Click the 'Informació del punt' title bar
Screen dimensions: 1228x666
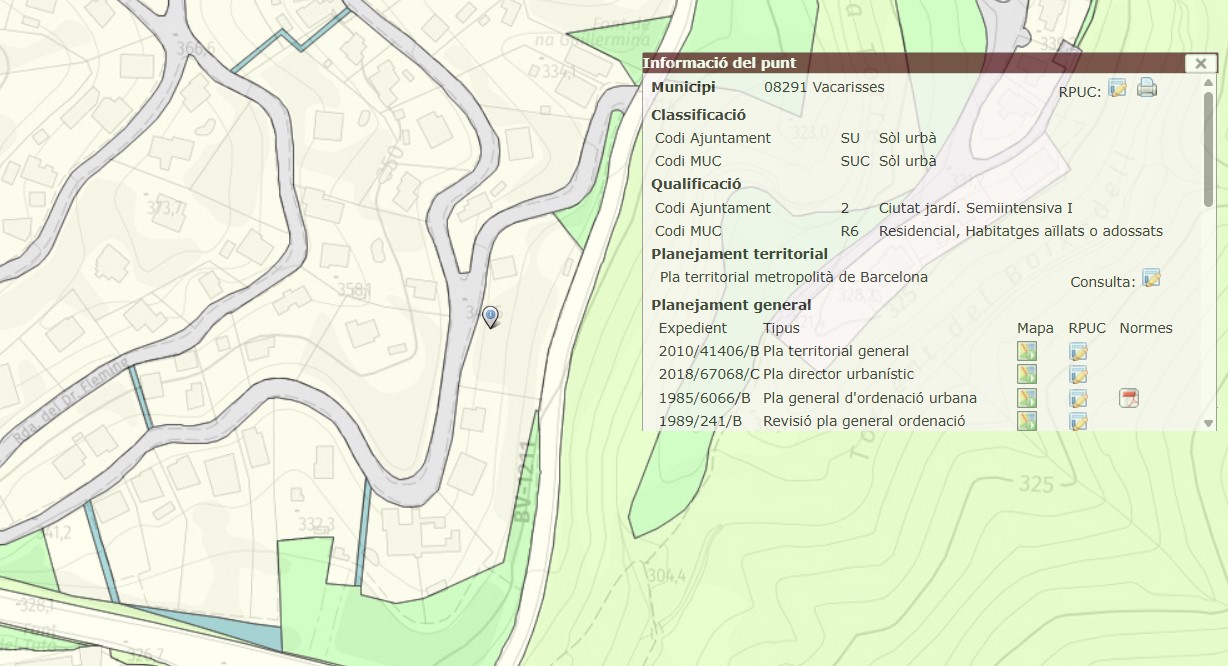point(913,63)
